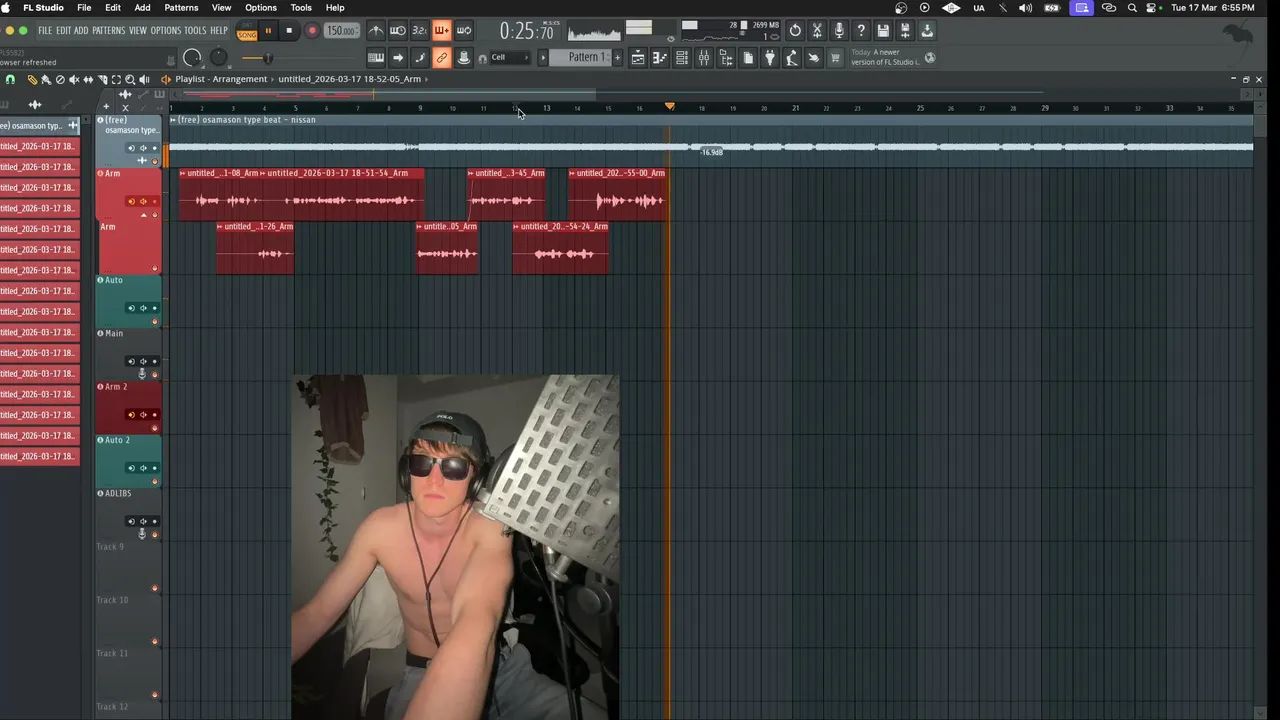Toggle the Pat/Song mode switch
The height and width of the screenshot is (720, 1280).
point(247,31)
